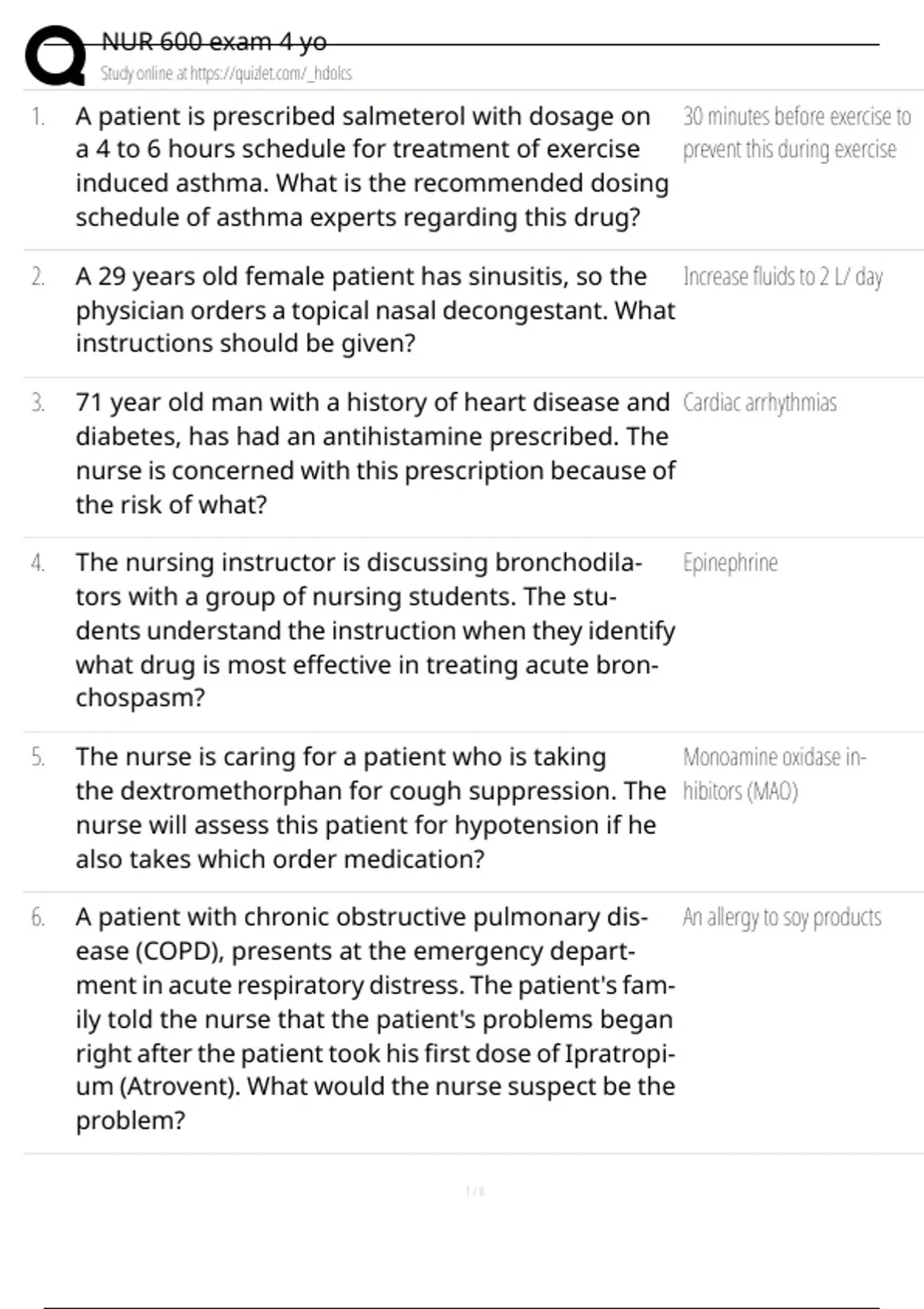Click question number 5 marker
This screenshot has height=1309, width=924.
pos(38,757)
